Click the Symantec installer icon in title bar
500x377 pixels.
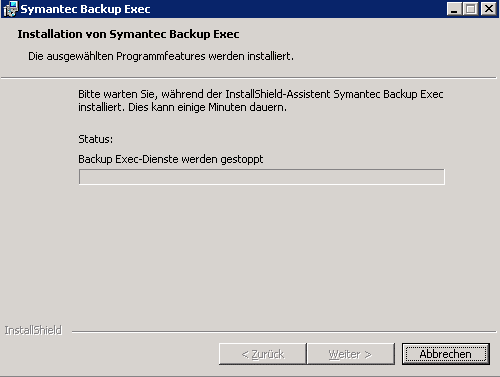(10, 9)
